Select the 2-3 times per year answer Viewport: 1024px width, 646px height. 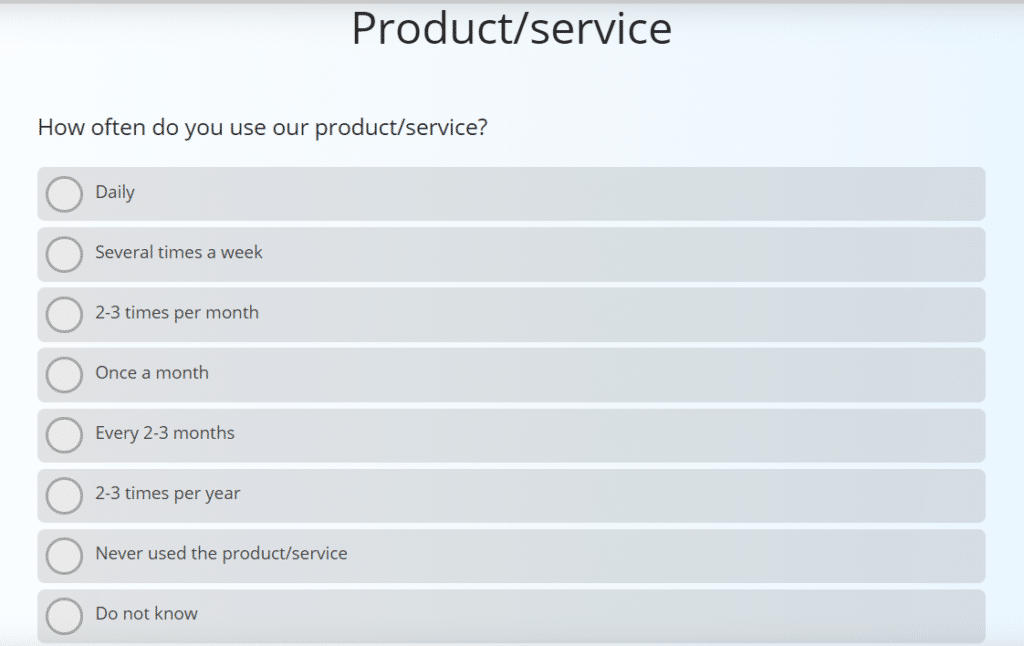click(64, 495)
